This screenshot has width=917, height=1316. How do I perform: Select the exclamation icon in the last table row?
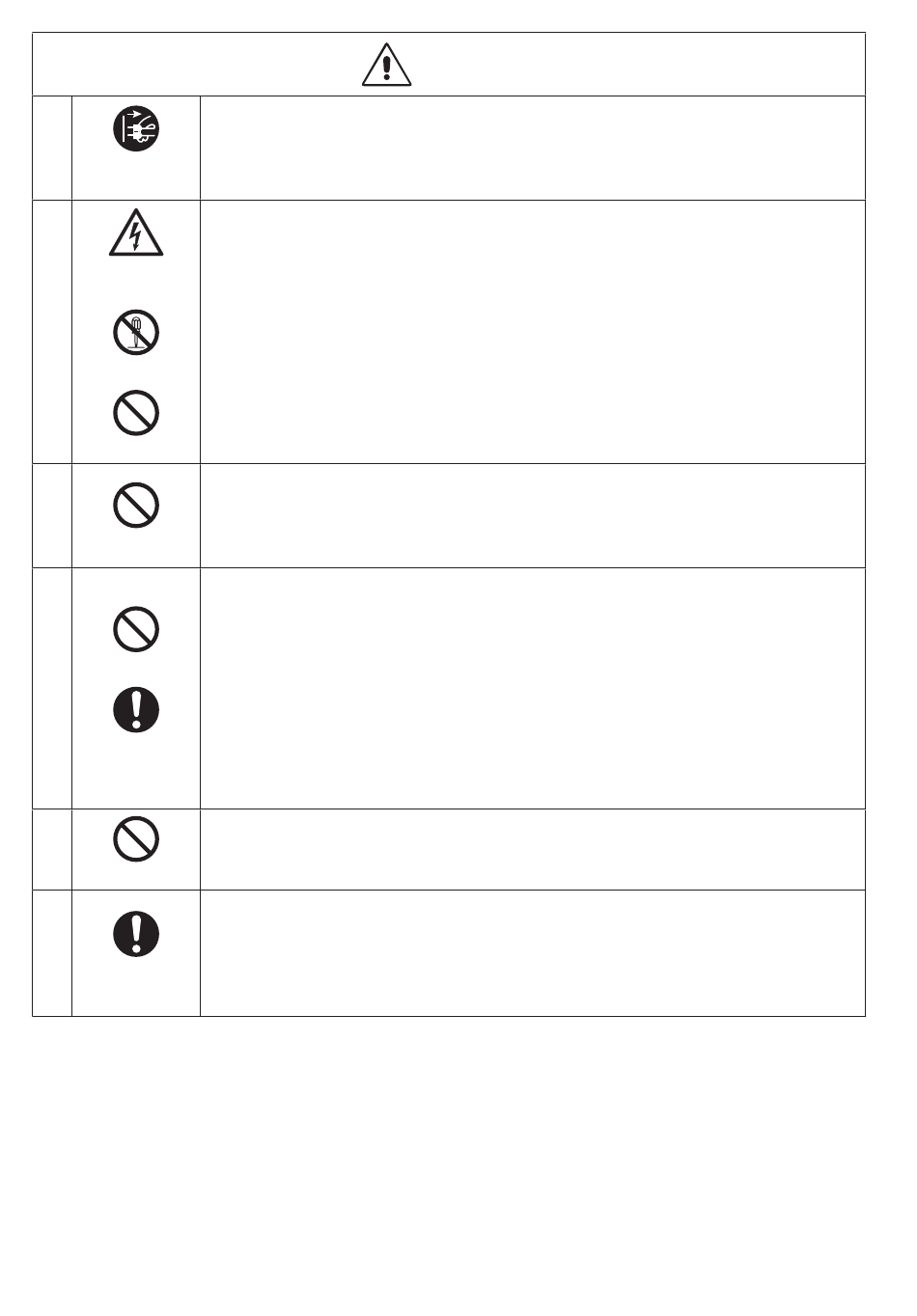tap(136, 933)
